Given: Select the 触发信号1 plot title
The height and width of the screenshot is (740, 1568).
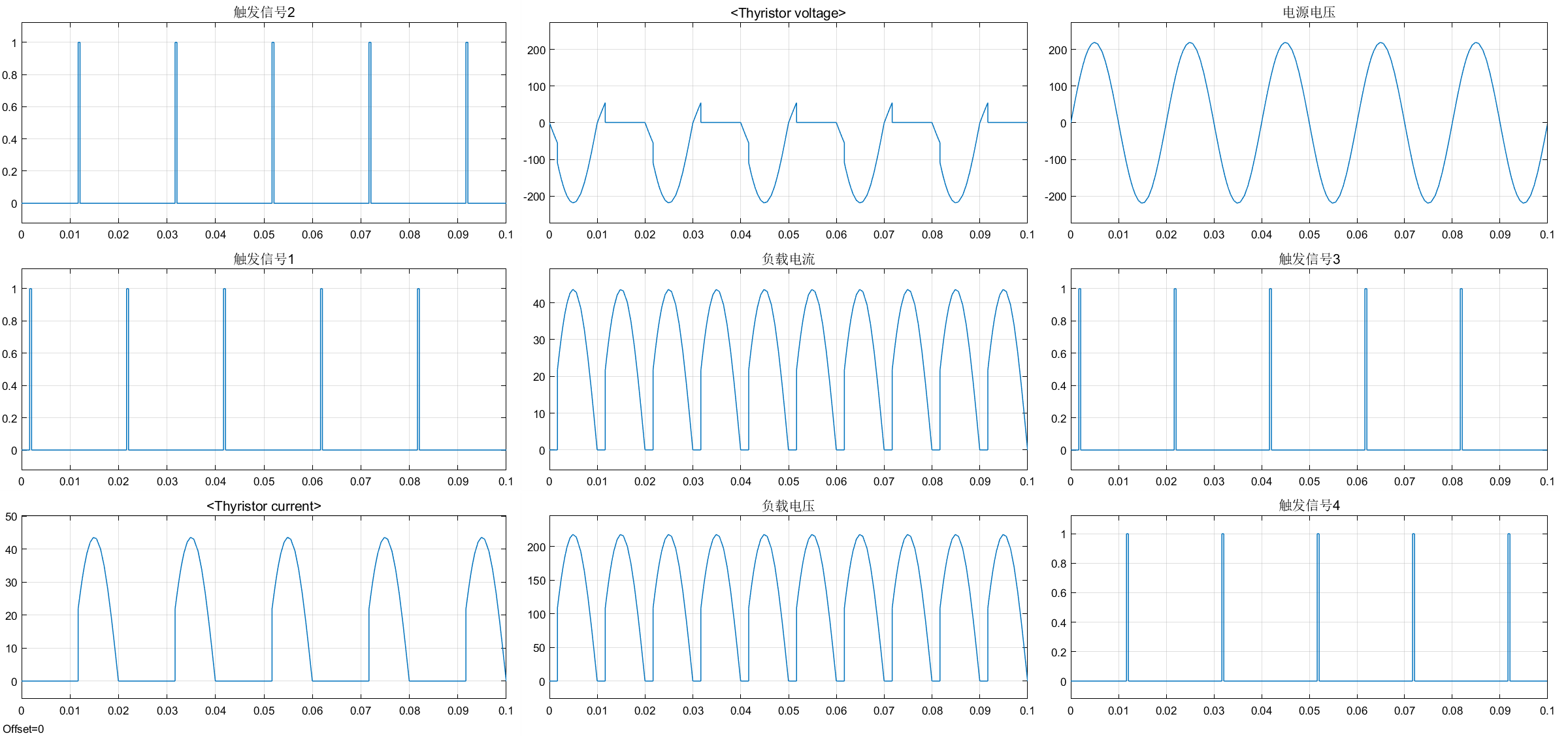Looking at the screenshot, I should pyautogui.click(x=264, y=259).
